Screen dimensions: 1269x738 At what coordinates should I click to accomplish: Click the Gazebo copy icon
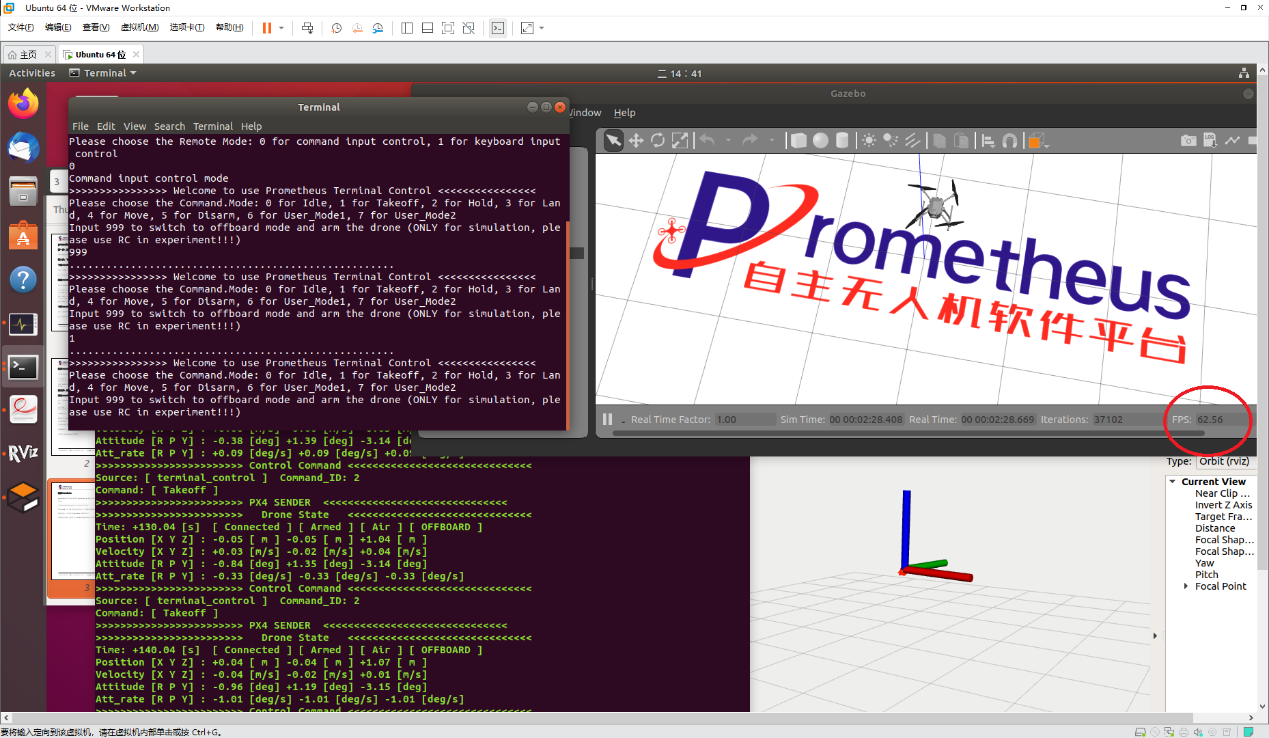939,141
